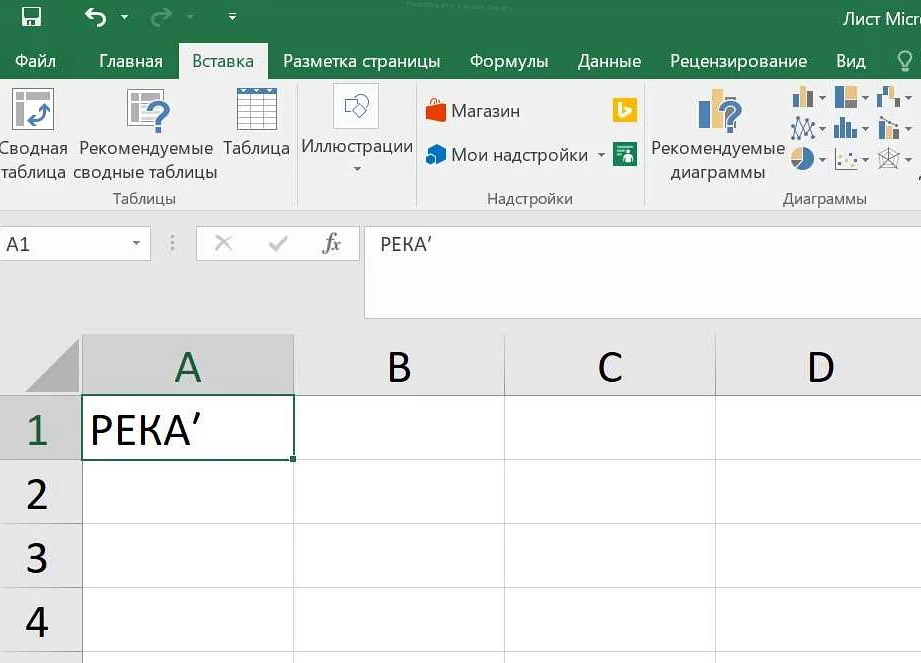Image resolution: width=921 pixels, height=663 pixels.
Task: Expand the Иллюстрации dropdown
Action: 357,169
